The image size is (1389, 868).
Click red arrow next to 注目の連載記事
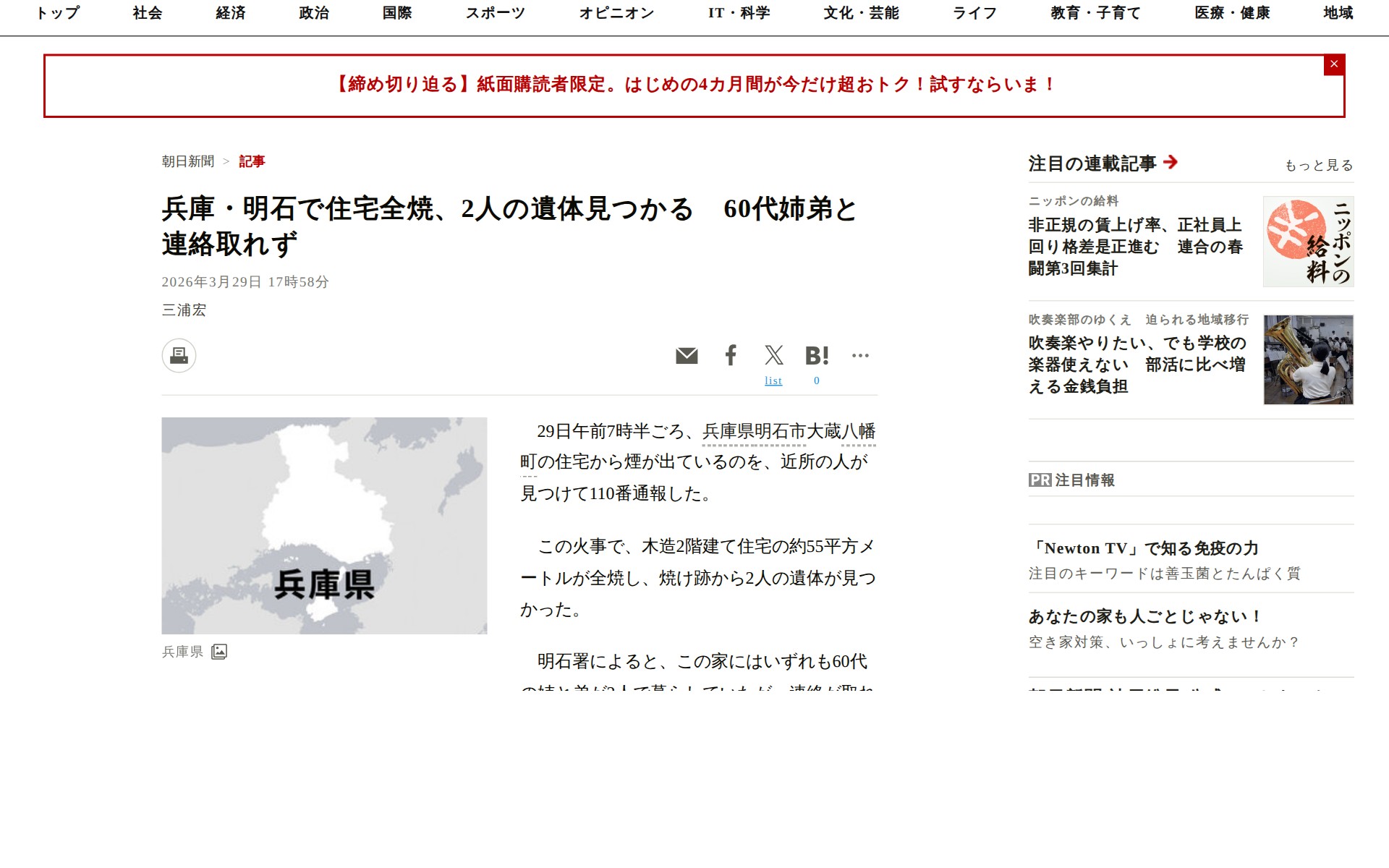1171,162
